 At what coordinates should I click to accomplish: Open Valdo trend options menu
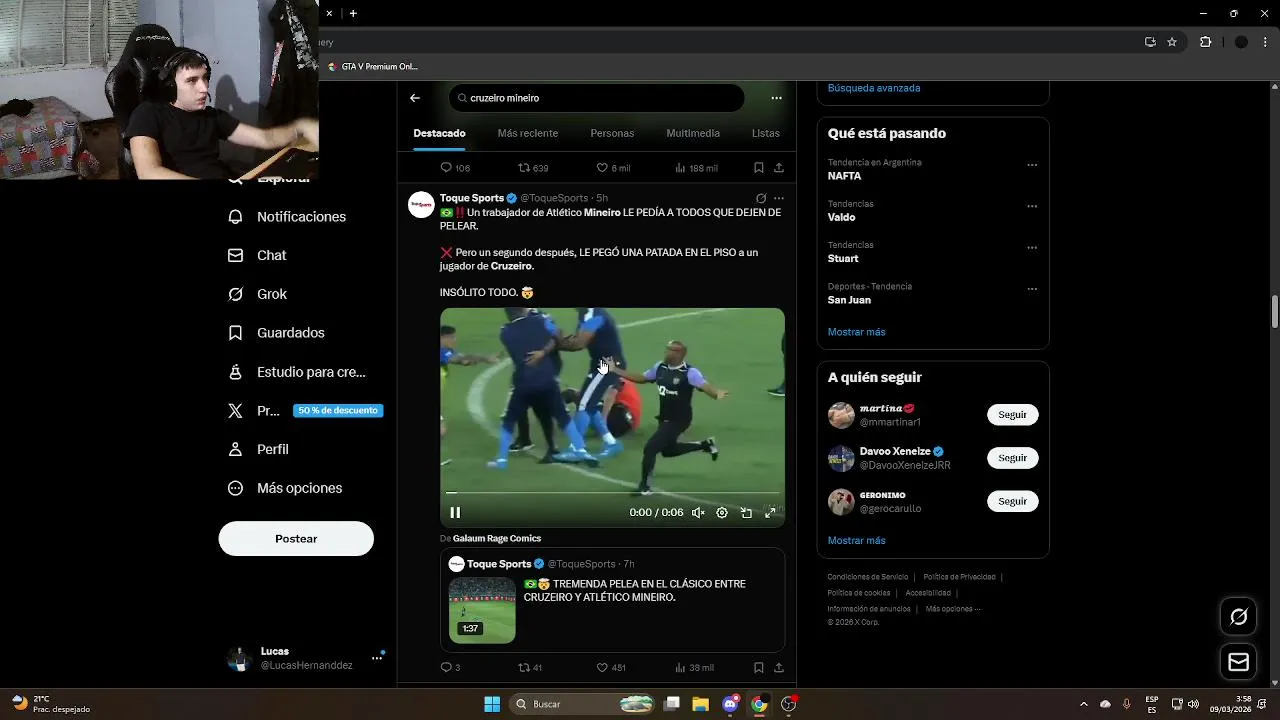pyautogui.click(x=1032, y=206)
